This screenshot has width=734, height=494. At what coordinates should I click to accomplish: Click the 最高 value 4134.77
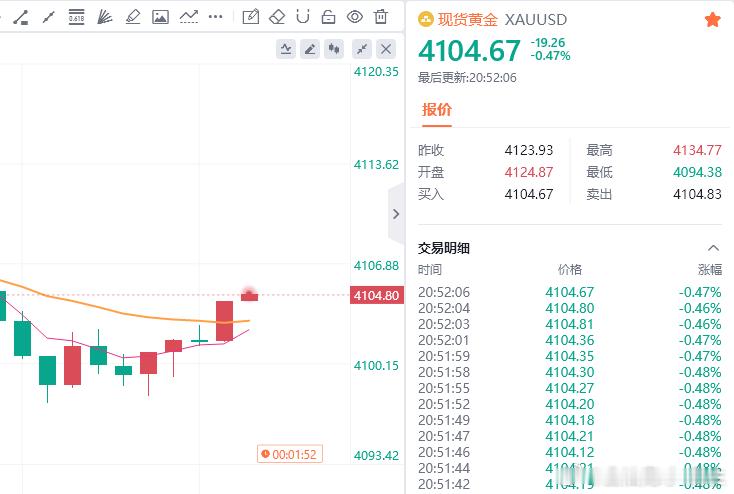[x=697, y=150]
